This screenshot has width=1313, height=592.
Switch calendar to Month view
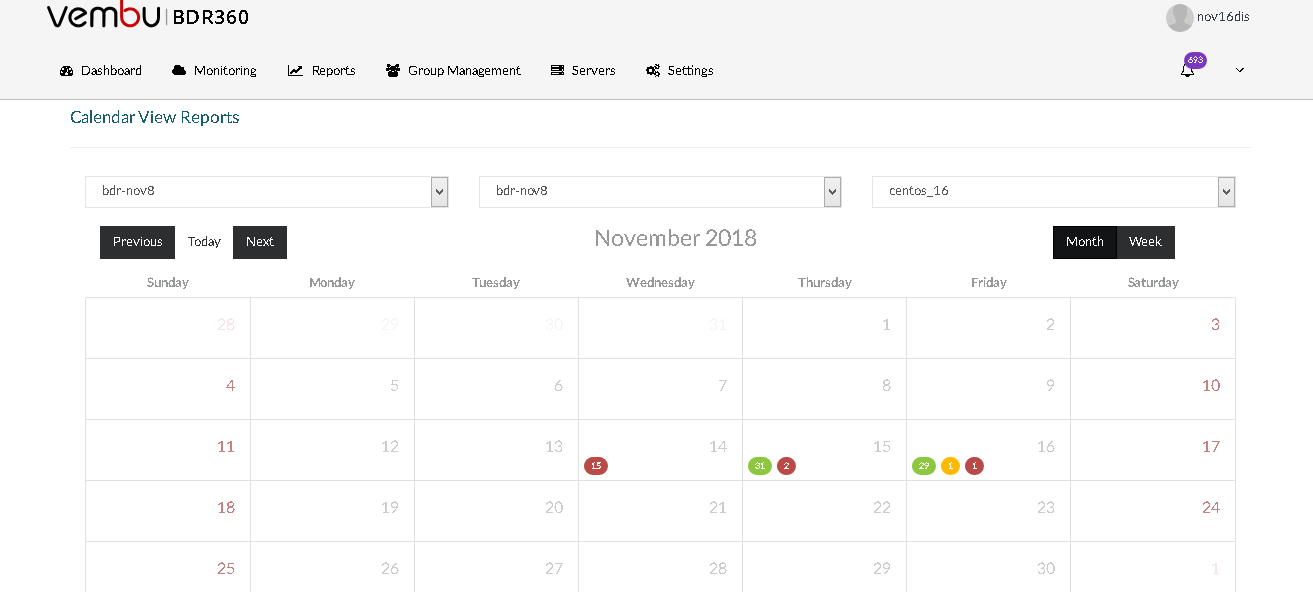(x=1084, y=242)
